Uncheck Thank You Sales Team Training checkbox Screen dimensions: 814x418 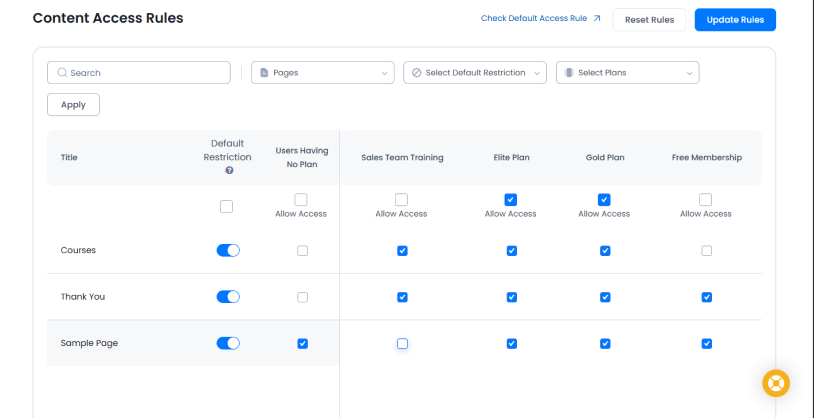[x=402, y=297]
